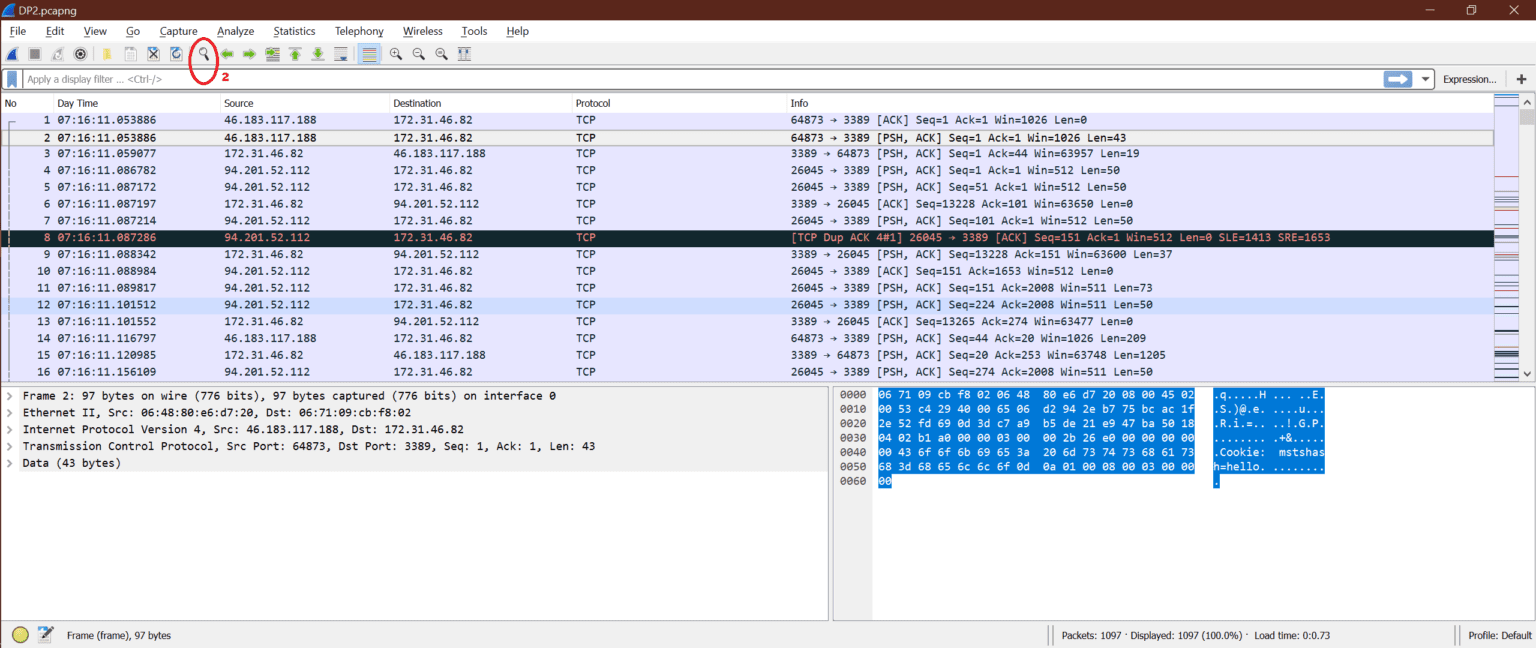The image size is (1536, 648).
Task: Toggle auto-scroll during live capture
Action: tap(341, 54)
